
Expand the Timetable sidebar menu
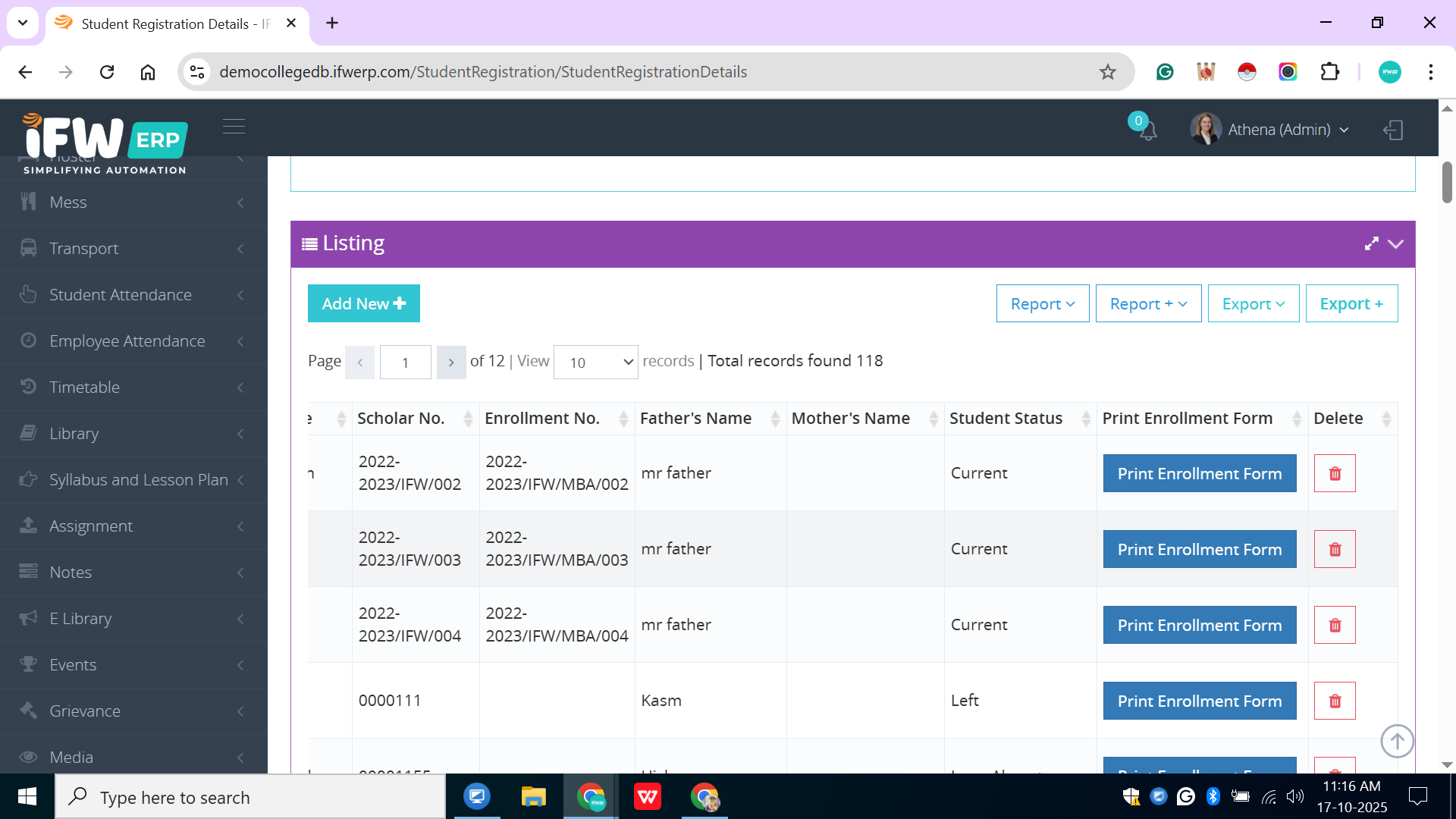[x=84, y=388]
